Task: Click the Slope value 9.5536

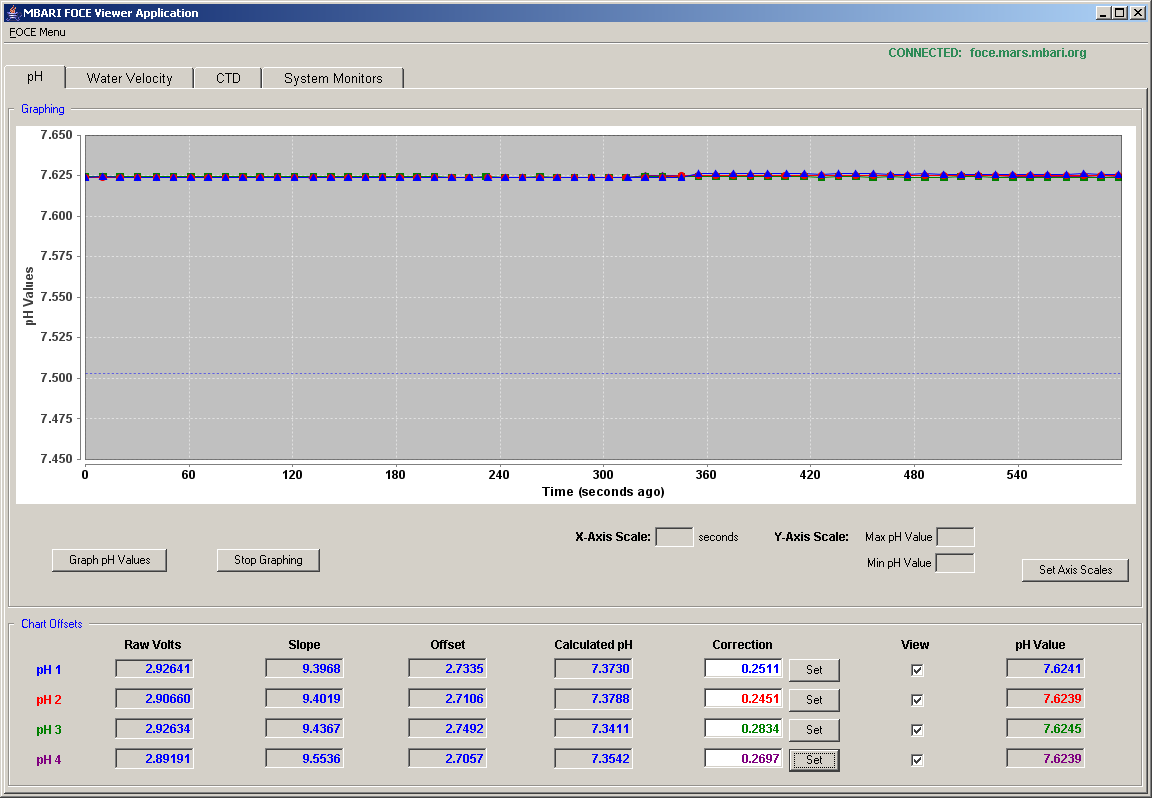Action: pyautogui.click(x=304, y=758)
